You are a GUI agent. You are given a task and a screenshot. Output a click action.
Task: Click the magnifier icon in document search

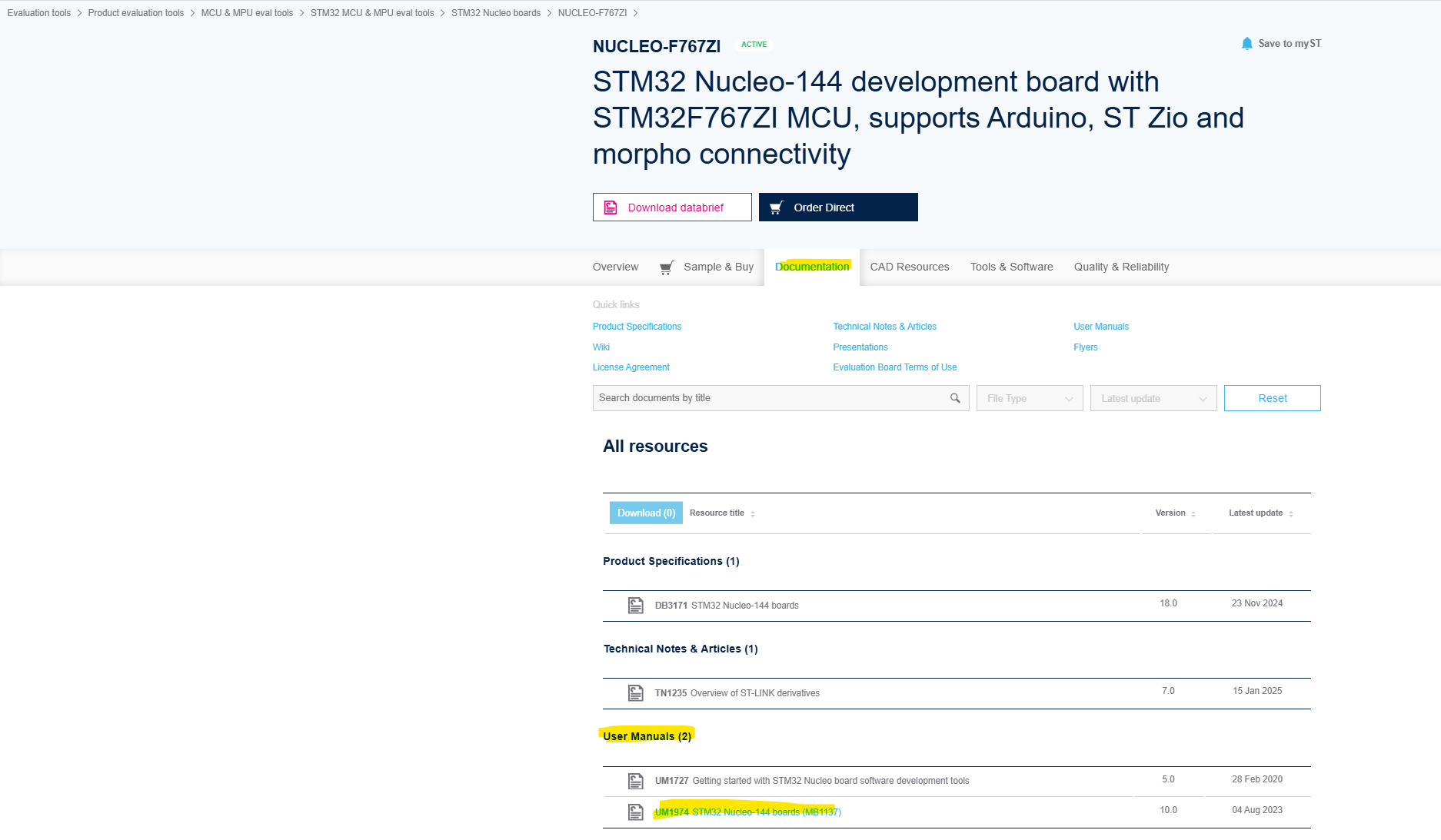(955, 398)
